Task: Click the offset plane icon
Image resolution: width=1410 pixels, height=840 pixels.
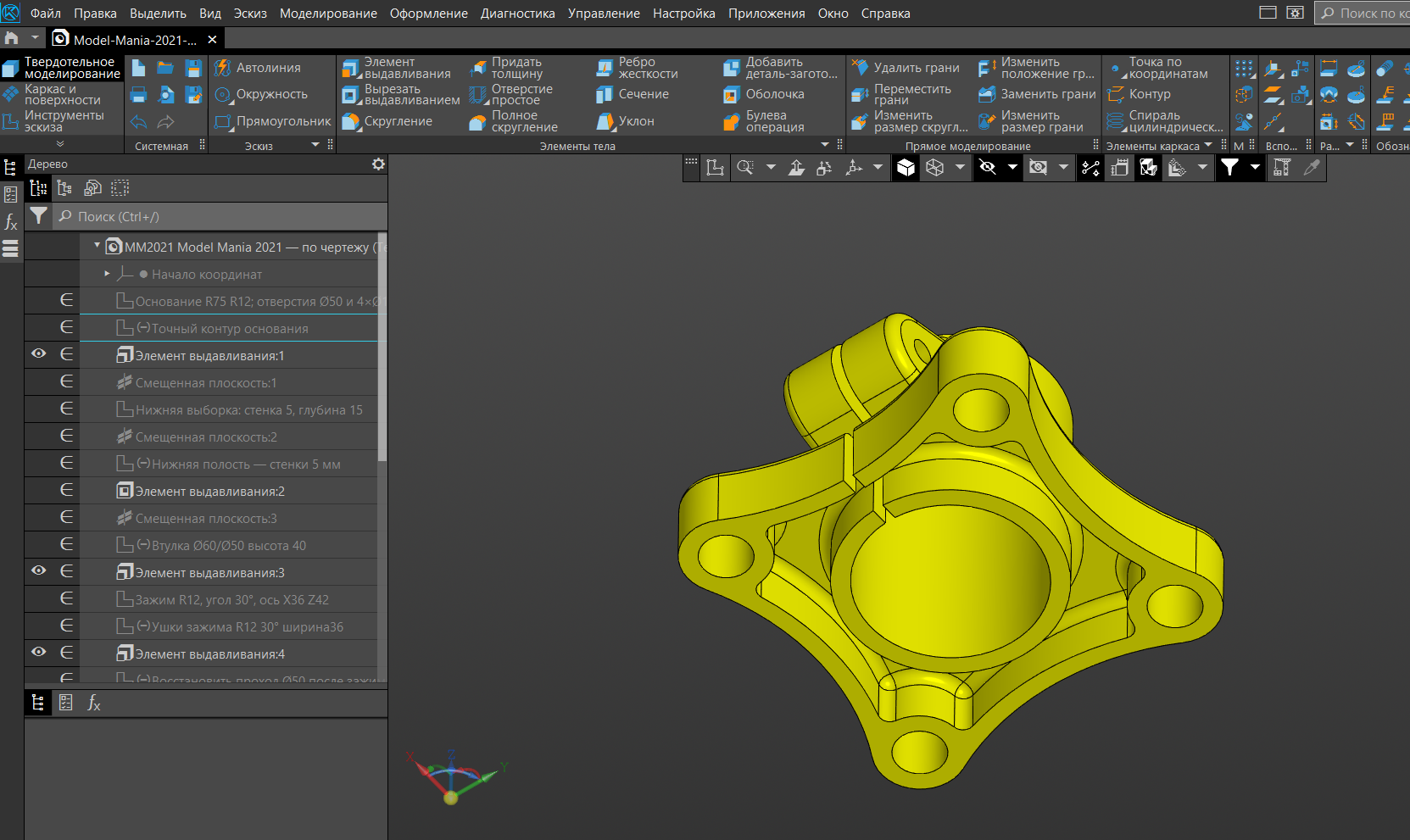Action: pos(1273,95)
